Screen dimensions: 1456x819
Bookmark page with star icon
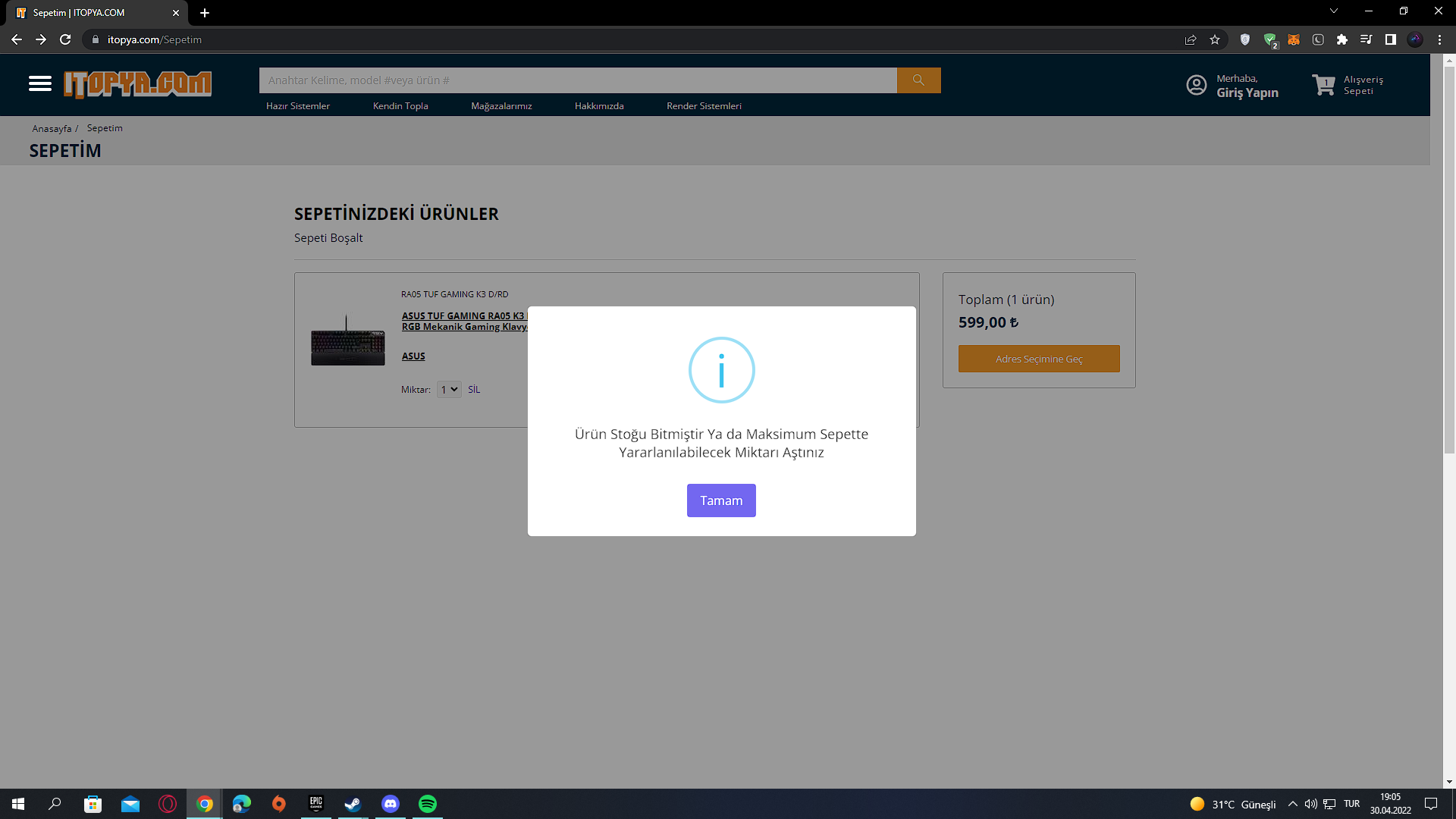[x=1215, y=39]
